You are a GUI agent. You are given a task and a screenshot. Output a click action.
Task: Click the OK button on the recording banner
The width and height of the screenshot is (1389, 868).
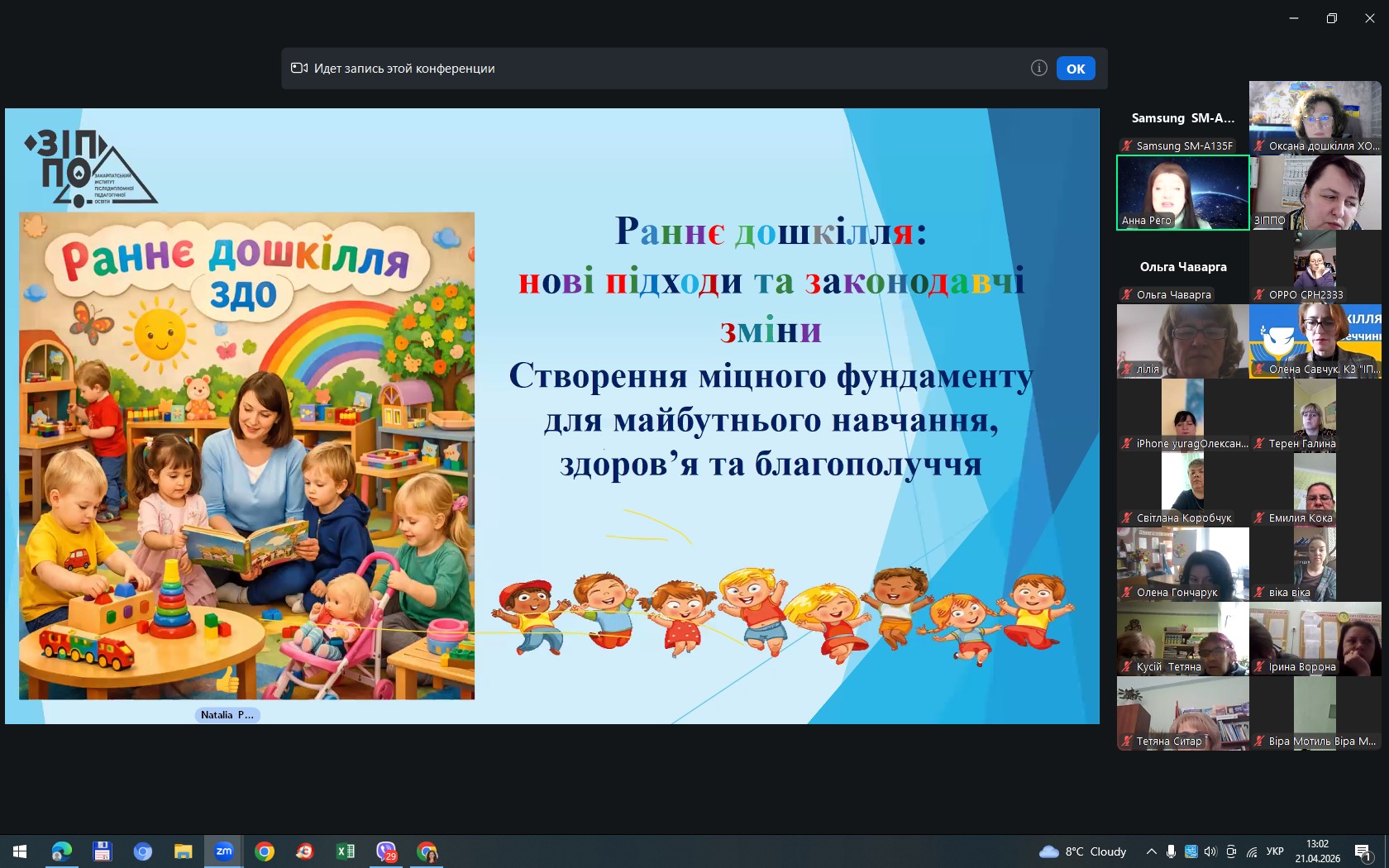click(x=1075, y=68)
